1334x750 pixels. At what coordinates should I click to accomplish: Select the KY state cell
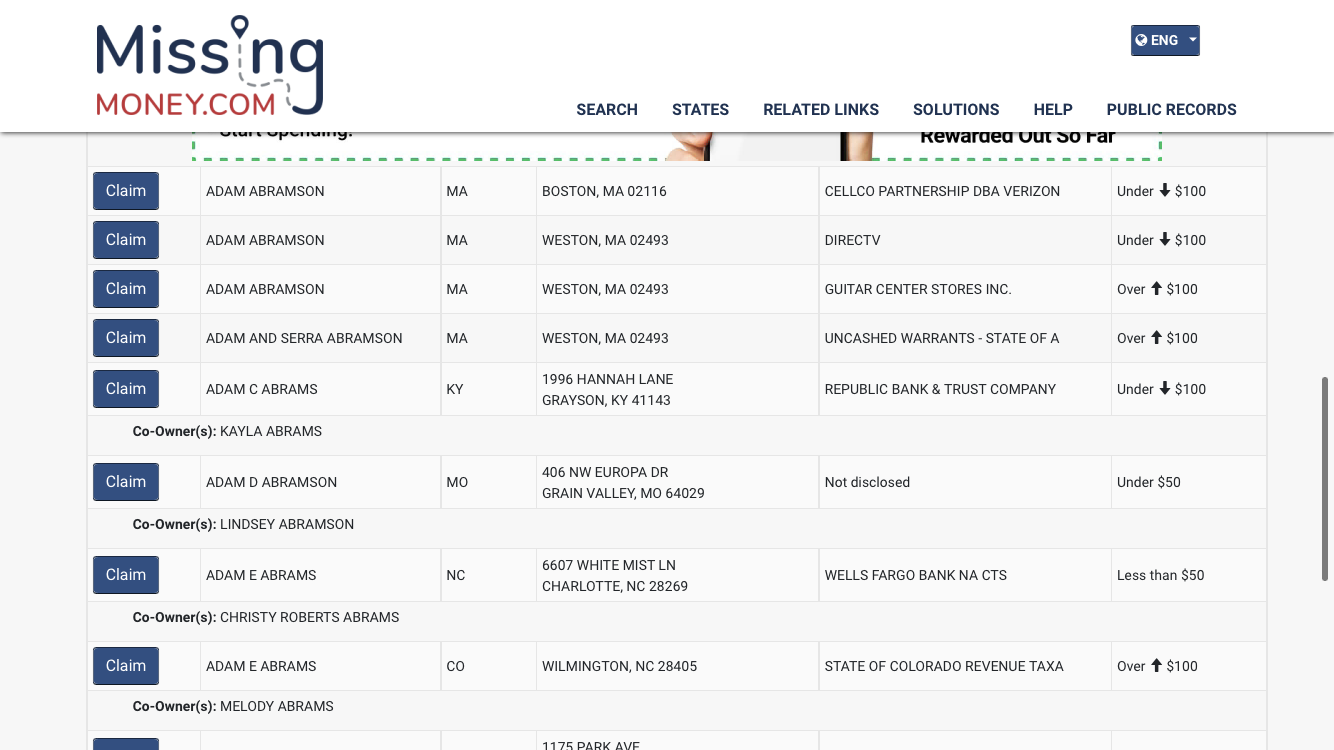(488, 389)
